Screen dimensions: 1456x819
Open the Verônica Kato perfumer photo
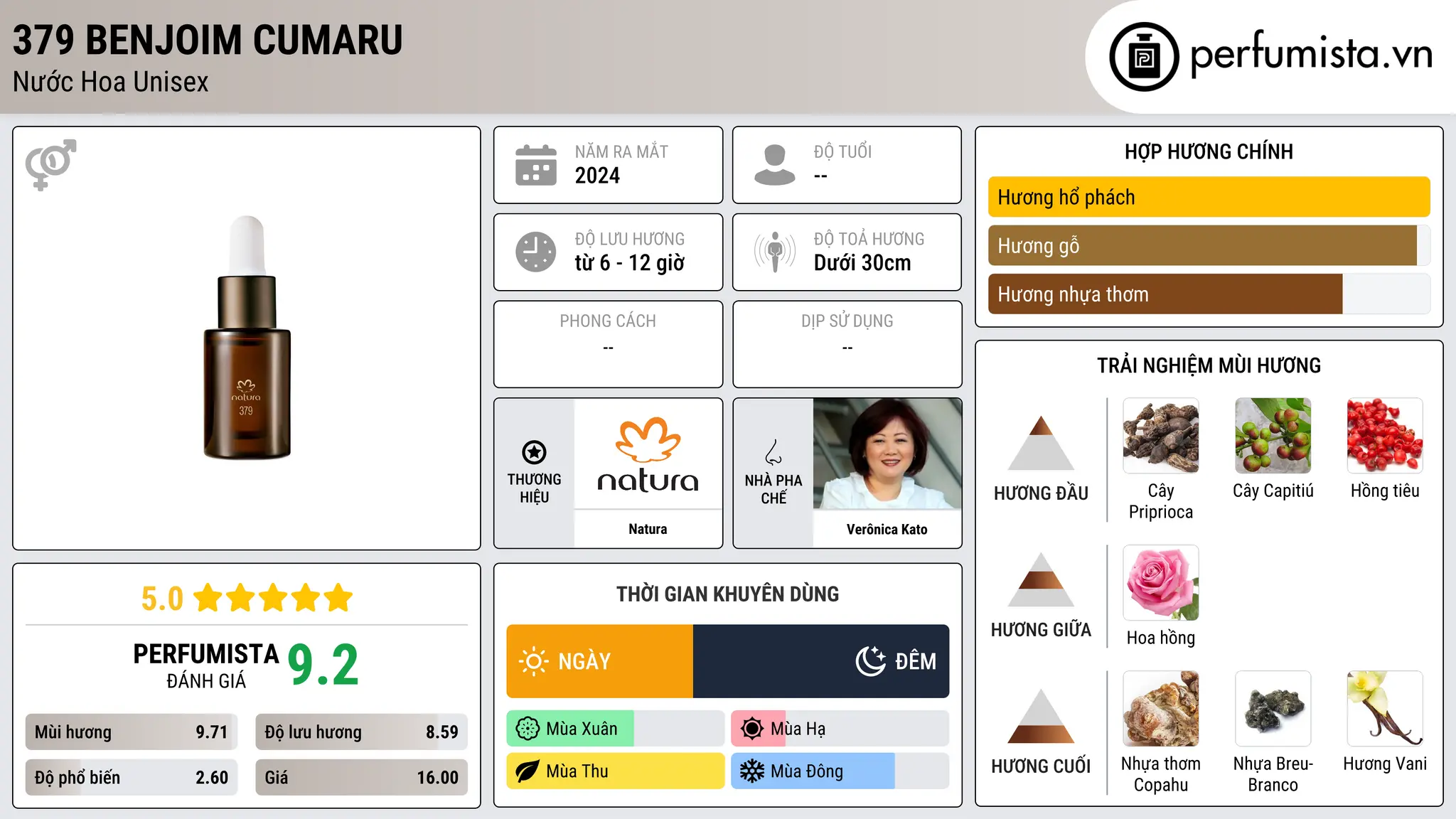(x=887, y=454)
